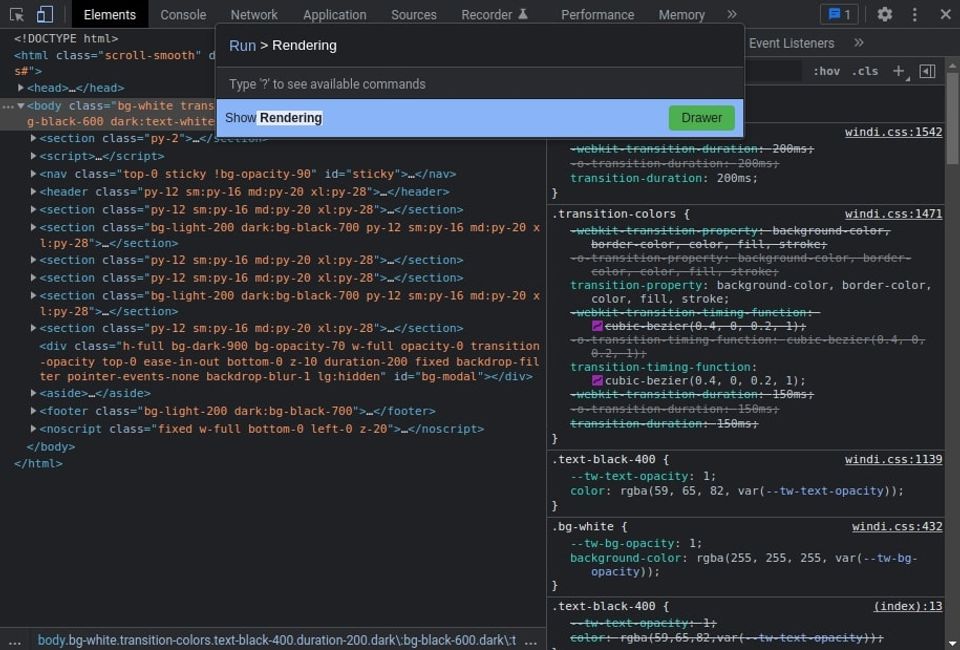Open the Application tab

[x=334, y=15]
